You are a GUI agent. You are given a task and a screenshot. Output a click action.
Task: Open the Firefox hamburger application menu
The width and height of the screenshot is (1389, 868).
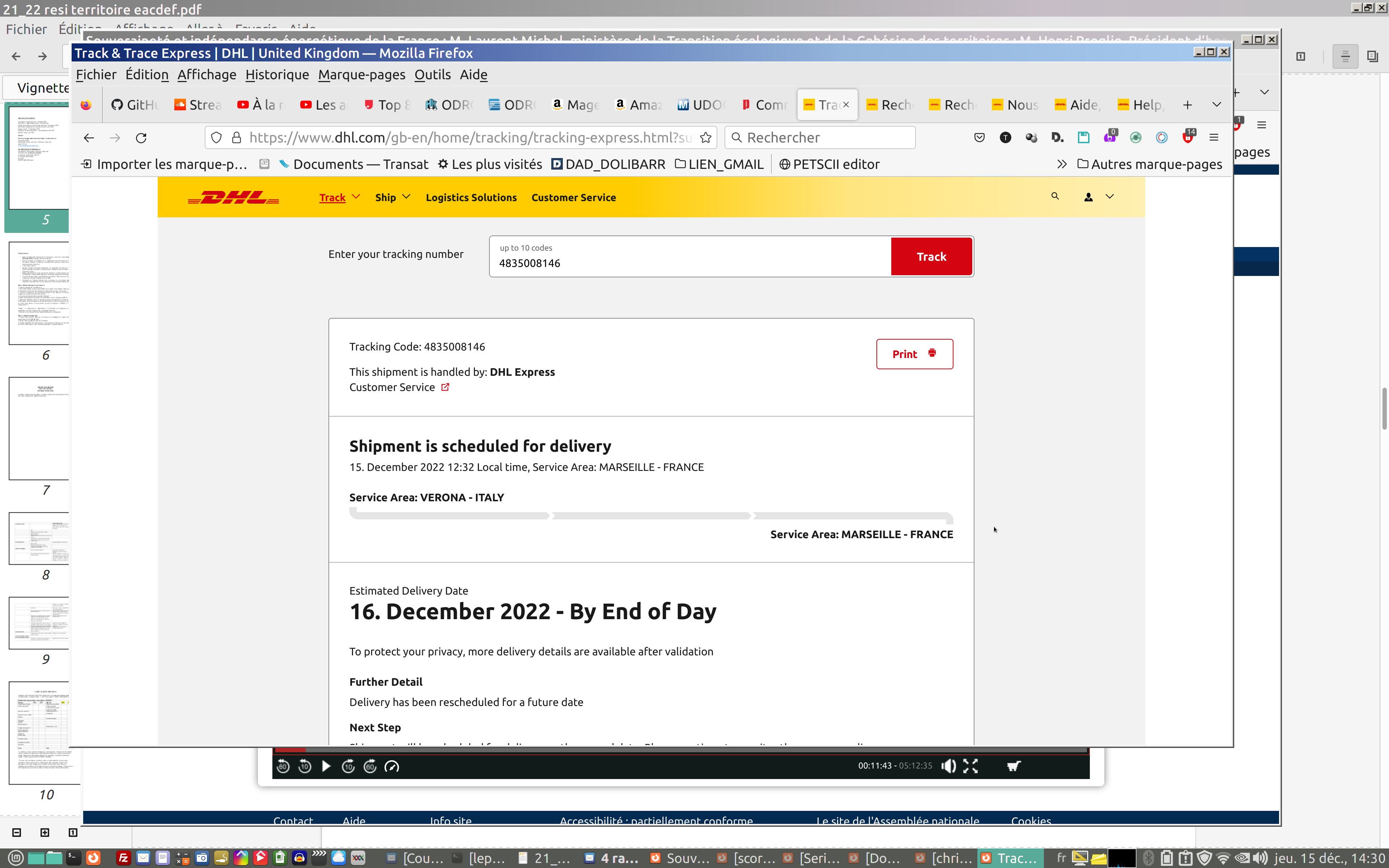click(x=1213, y=138)
